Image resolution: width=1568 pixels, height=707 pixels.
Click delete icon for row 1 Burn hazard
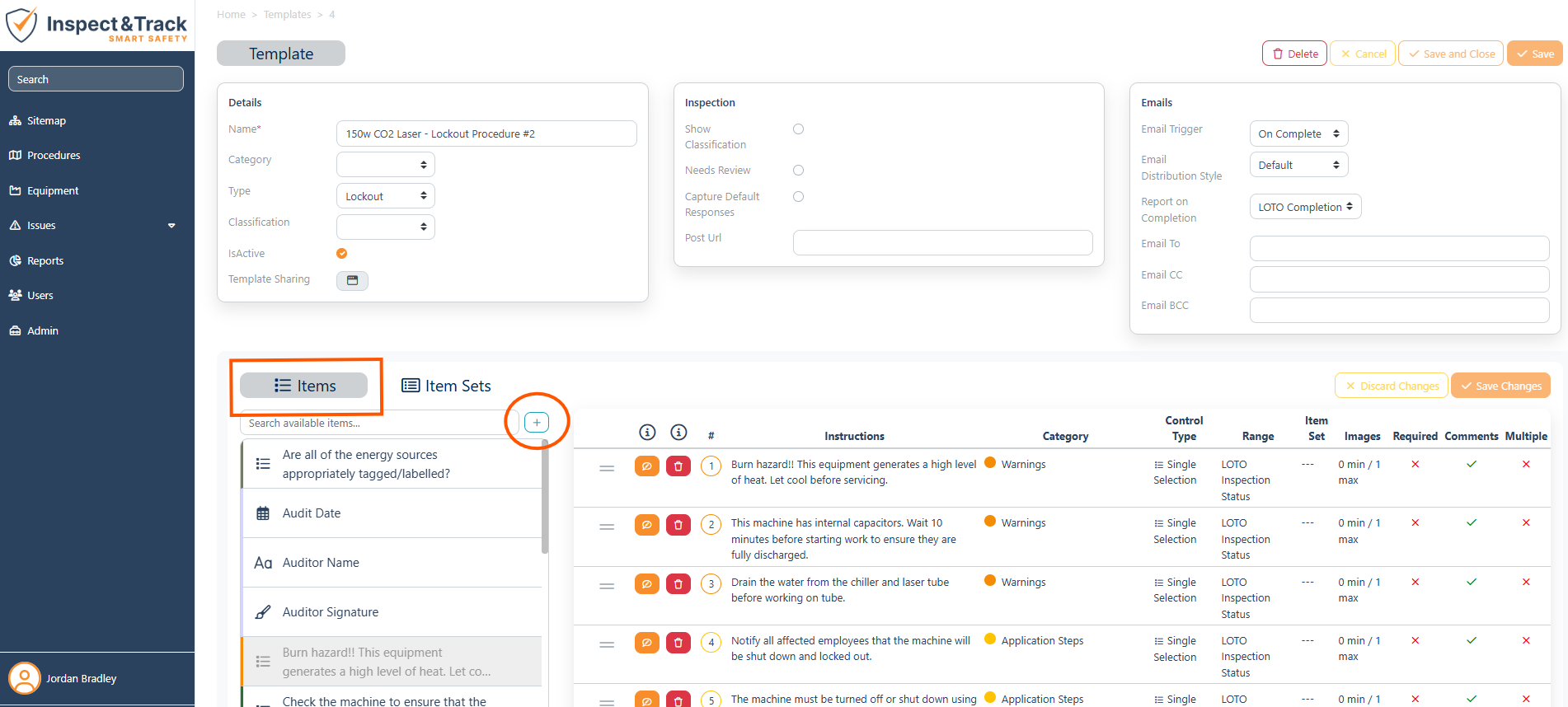(x=678, y=466)
